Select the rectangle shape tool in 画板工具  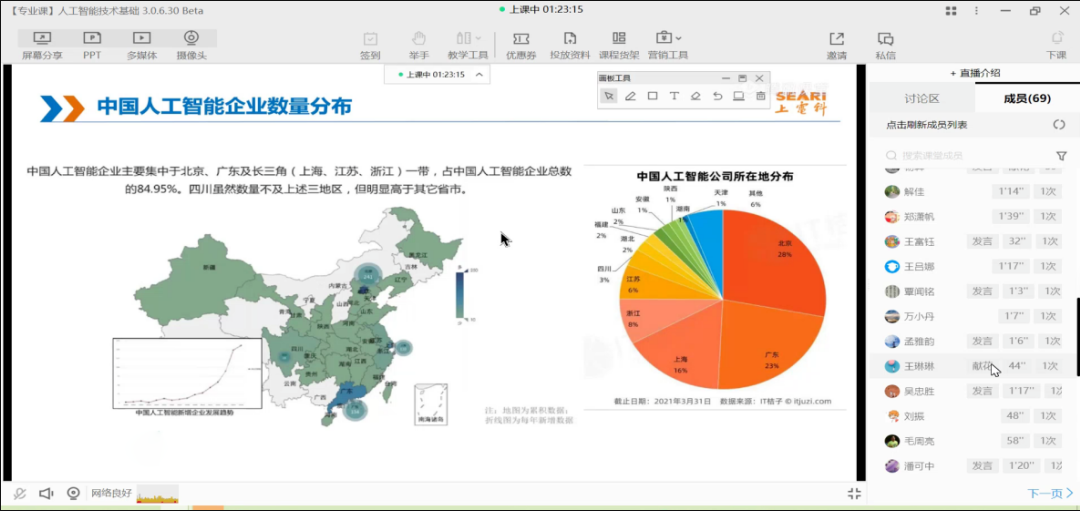[652, 96]
